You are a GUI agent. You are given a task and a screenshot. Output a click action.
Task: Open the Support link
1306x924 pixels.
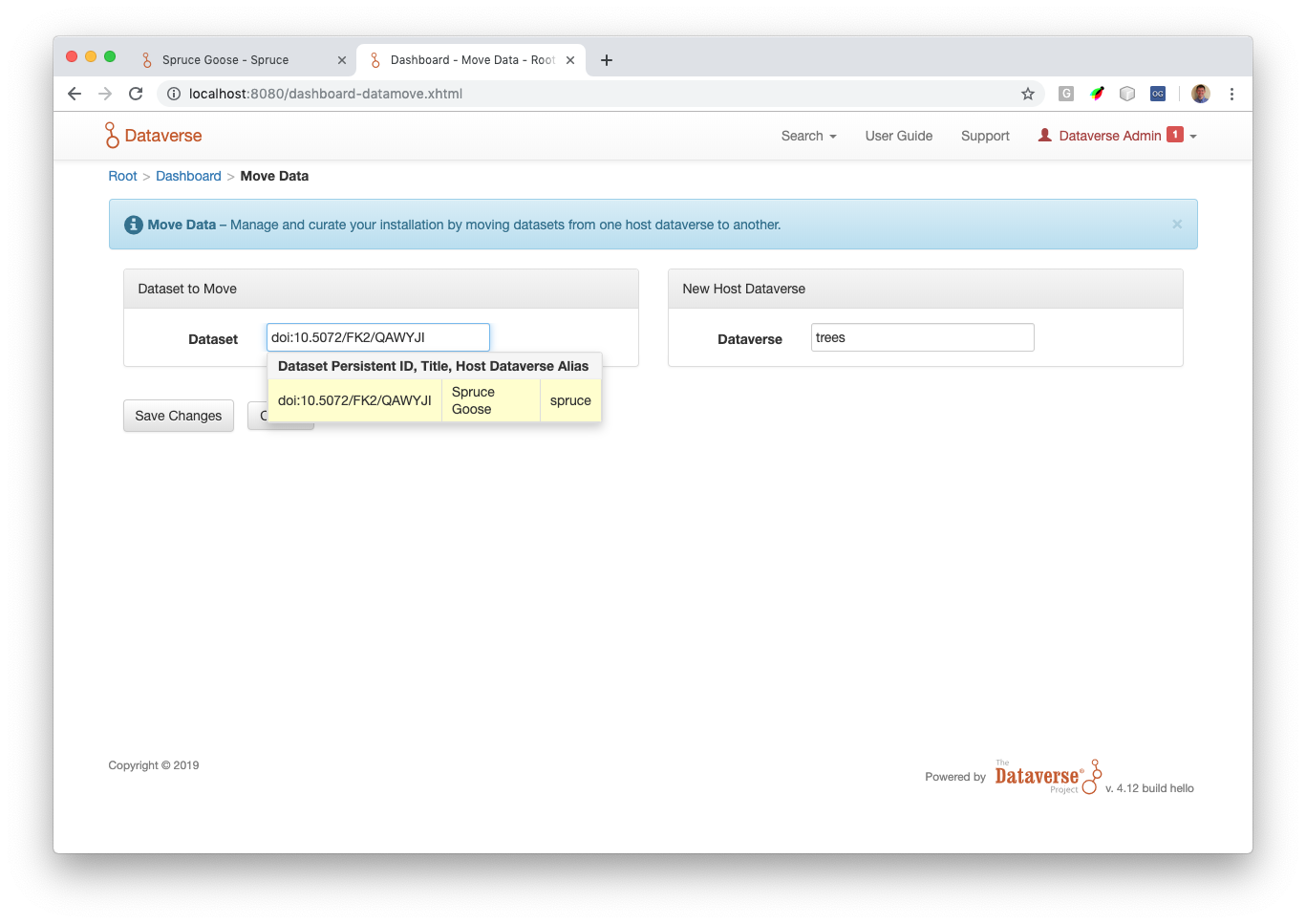pyautogui.click(x=985, y=136)
